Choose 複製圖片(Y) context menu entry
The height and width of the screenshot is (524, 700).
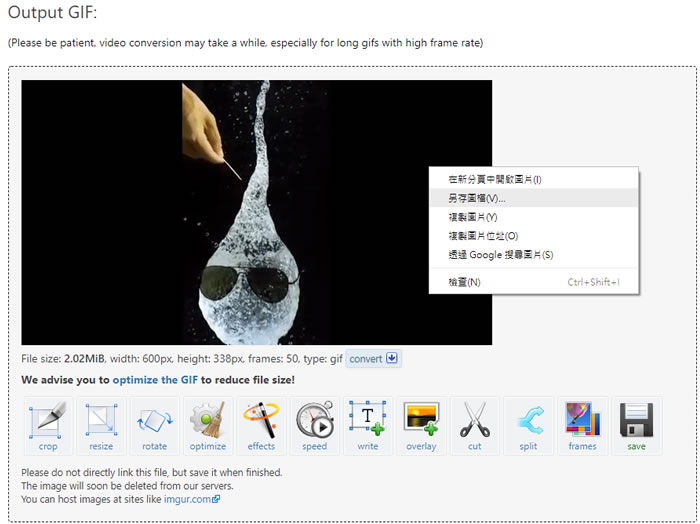coord(533,217)
